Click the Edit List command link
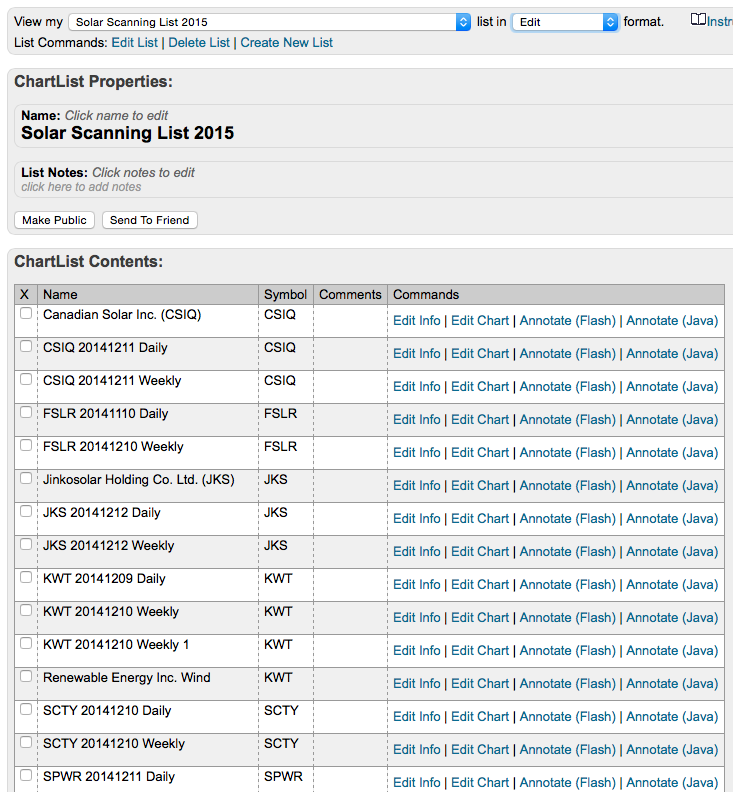The width and height of the screenshot is (733, 792). pos(135,43)
